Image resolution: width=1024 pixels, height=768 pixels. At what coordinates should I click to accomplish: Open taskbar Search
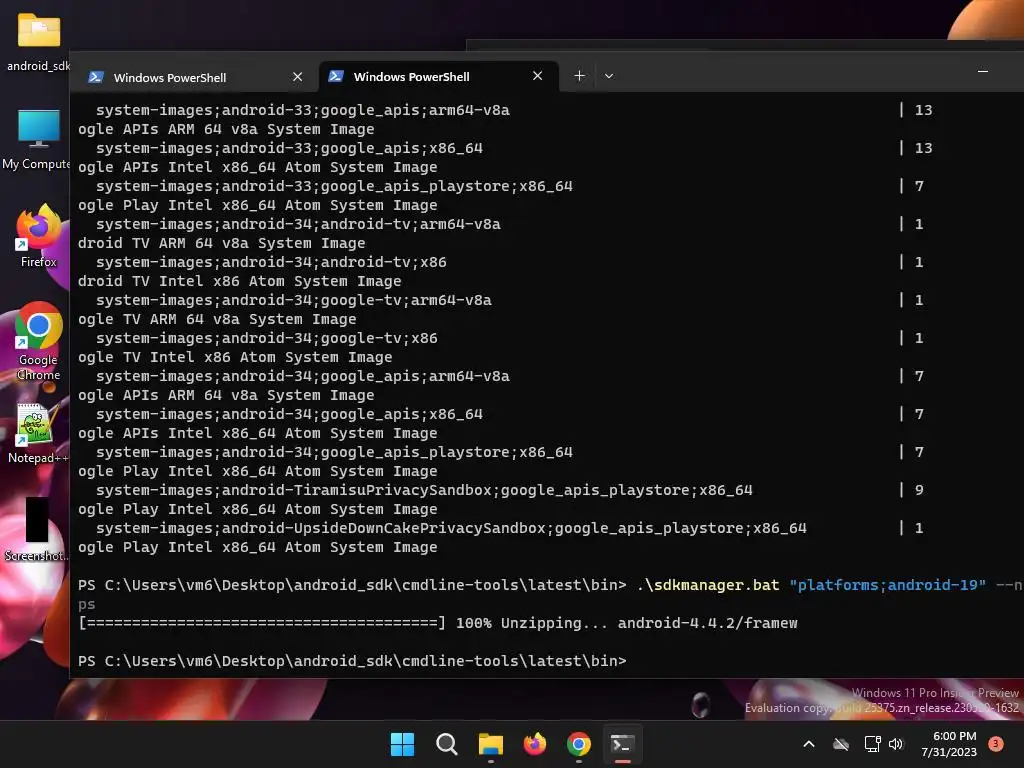tap(447, 744)
